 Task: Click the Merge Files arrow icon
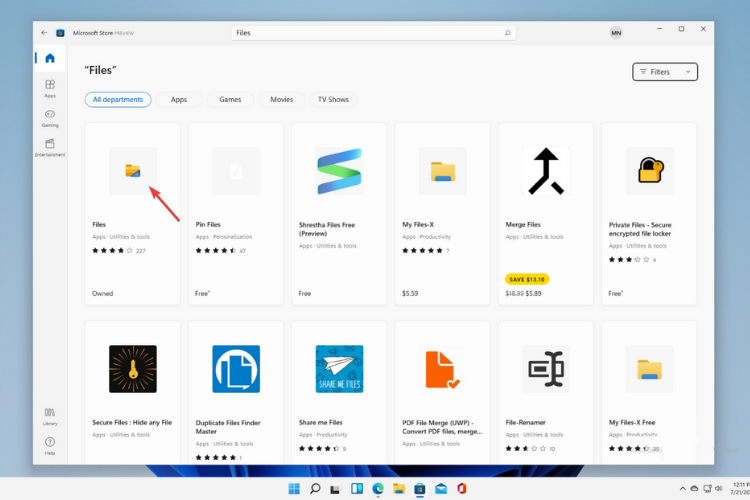[546, 171]
